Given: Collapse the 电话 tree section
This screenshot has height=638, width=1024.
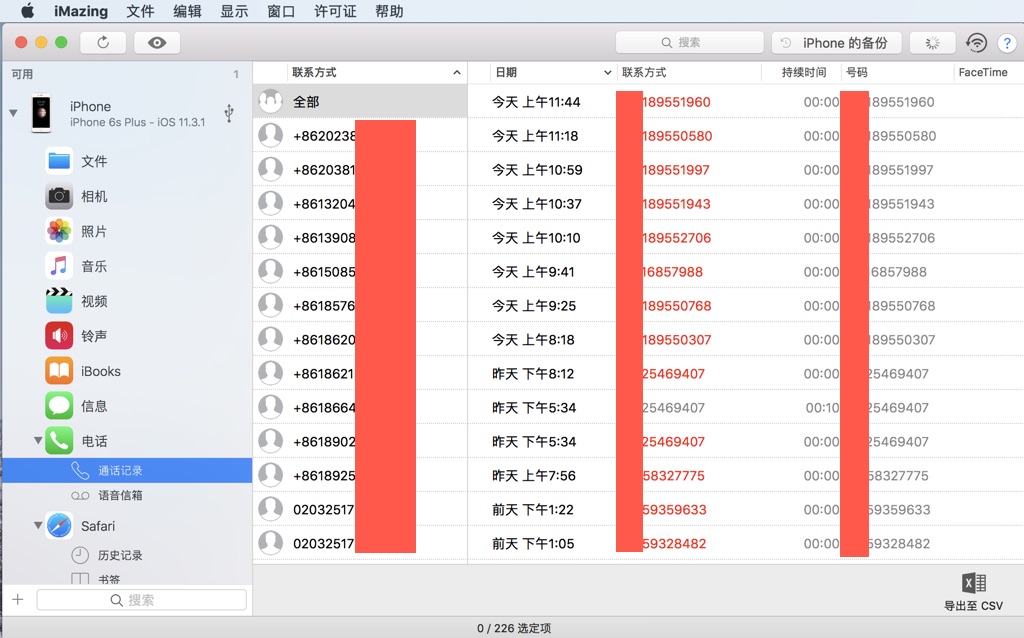Looking at the screenshot, I should click(x=38, y=440).
